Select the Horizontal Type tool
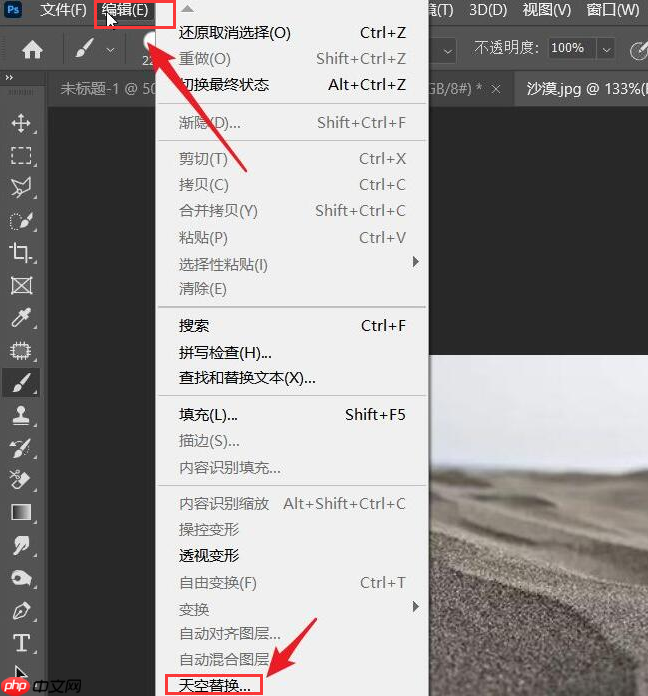 21,643
